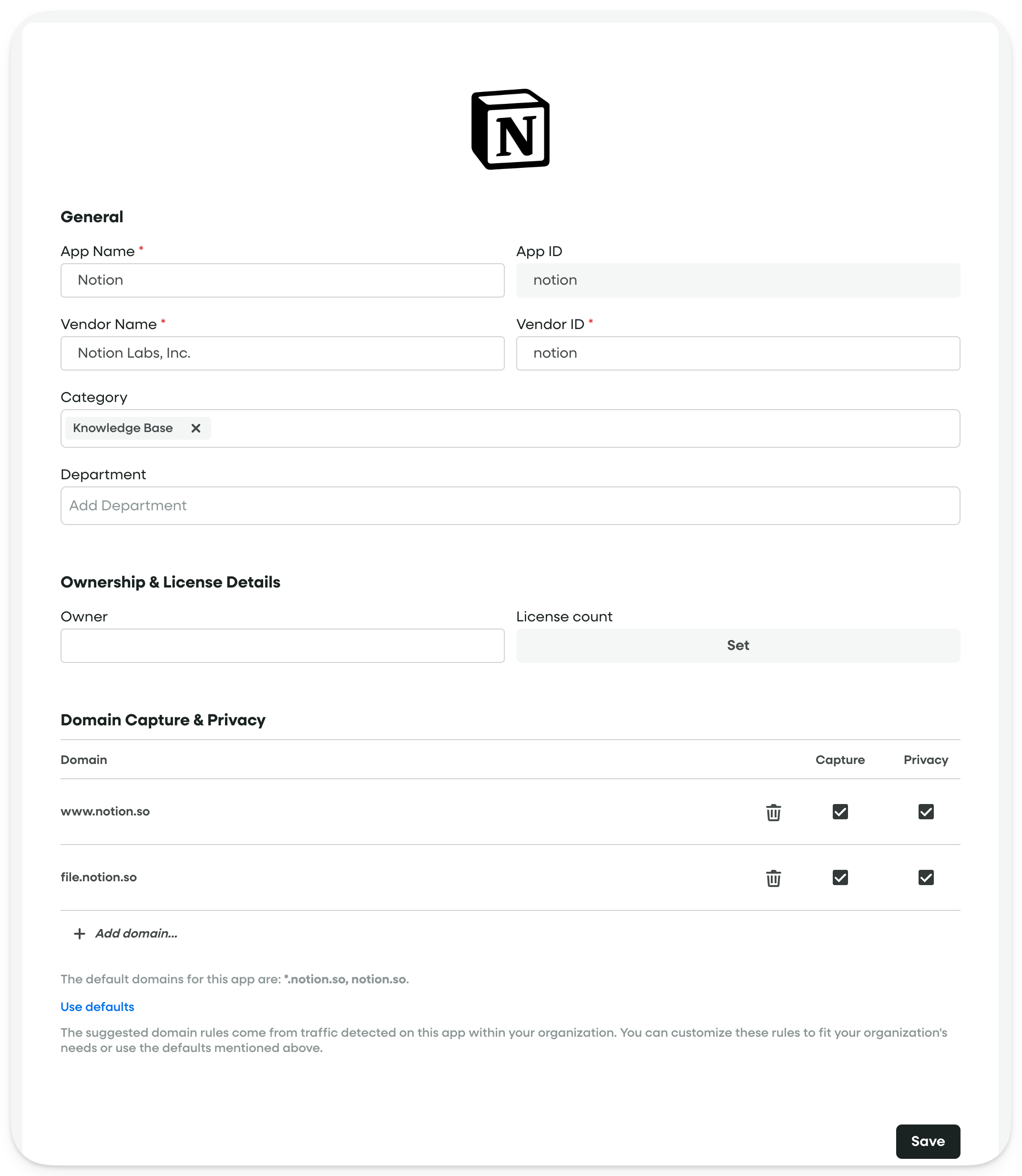Viewport: 1022px width, 1176px height.
Task: Remove the Knowledge Base category tag
Action: click(x=195, y=428)
